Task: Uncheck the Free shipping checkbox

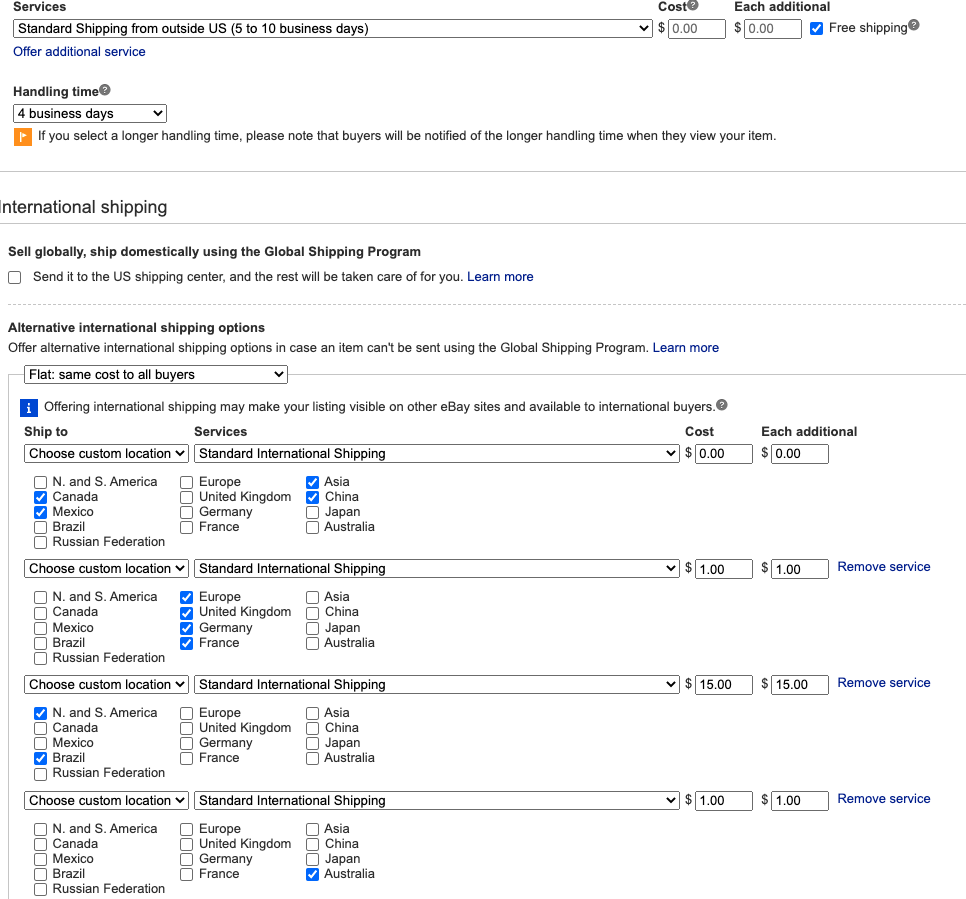Action: [817, 29]
